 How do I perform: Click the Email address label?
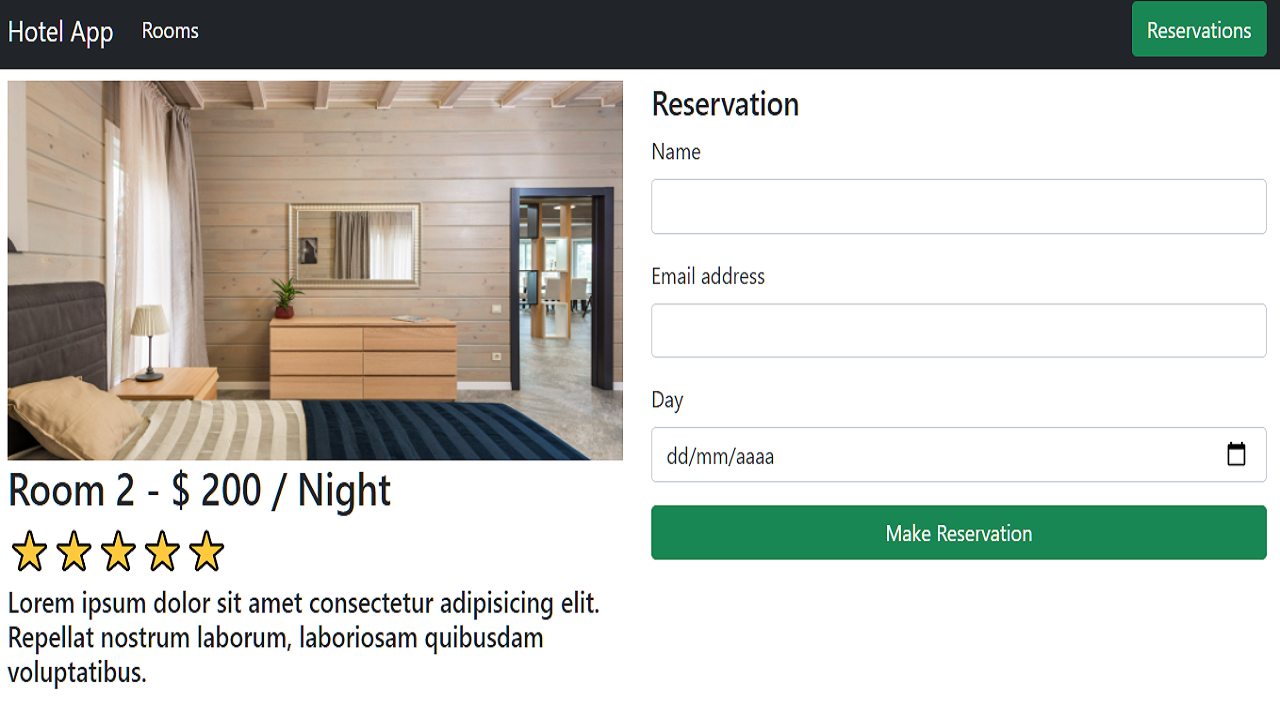point(708,276)
